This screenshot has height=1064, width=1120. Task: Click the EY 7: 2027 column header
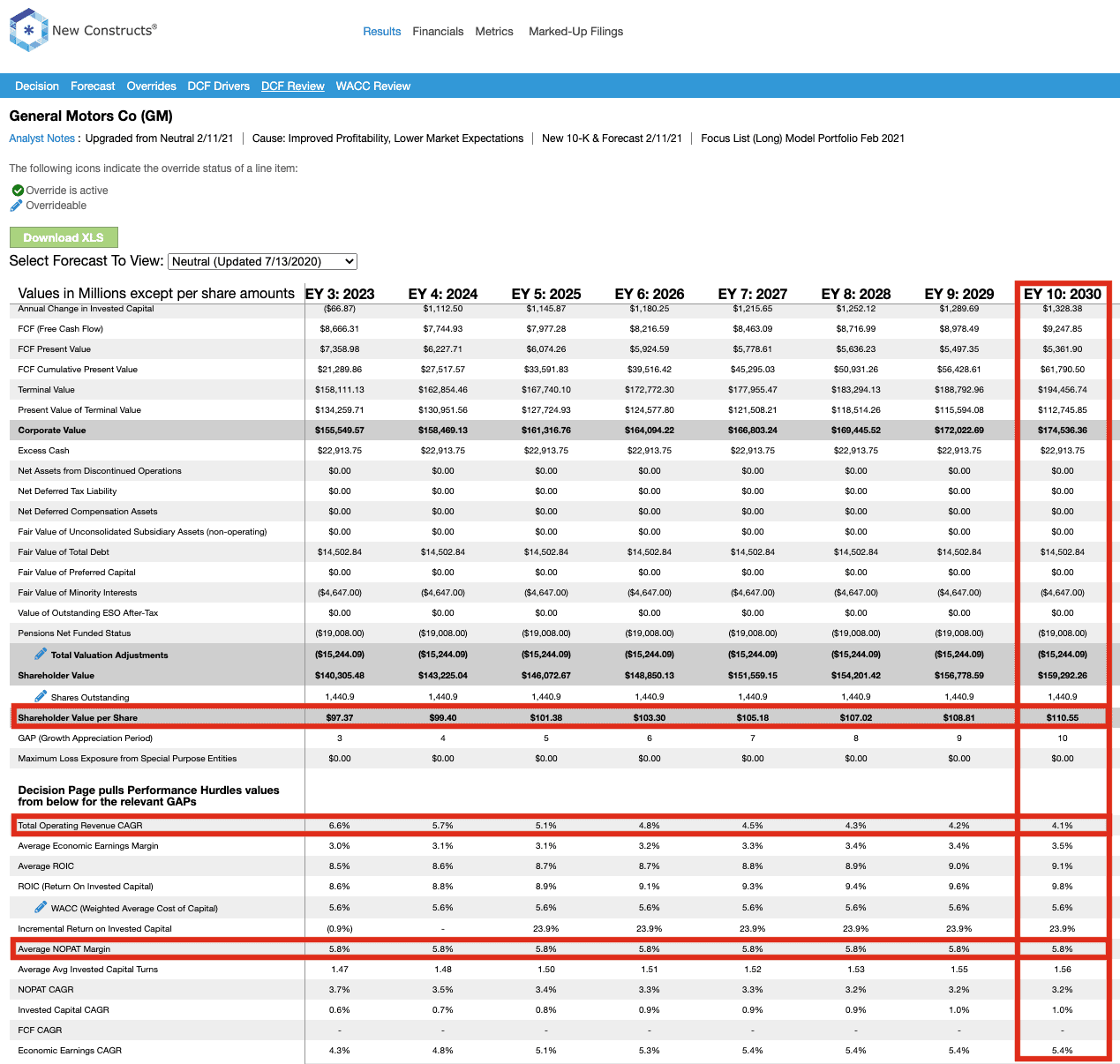(753, 294)
